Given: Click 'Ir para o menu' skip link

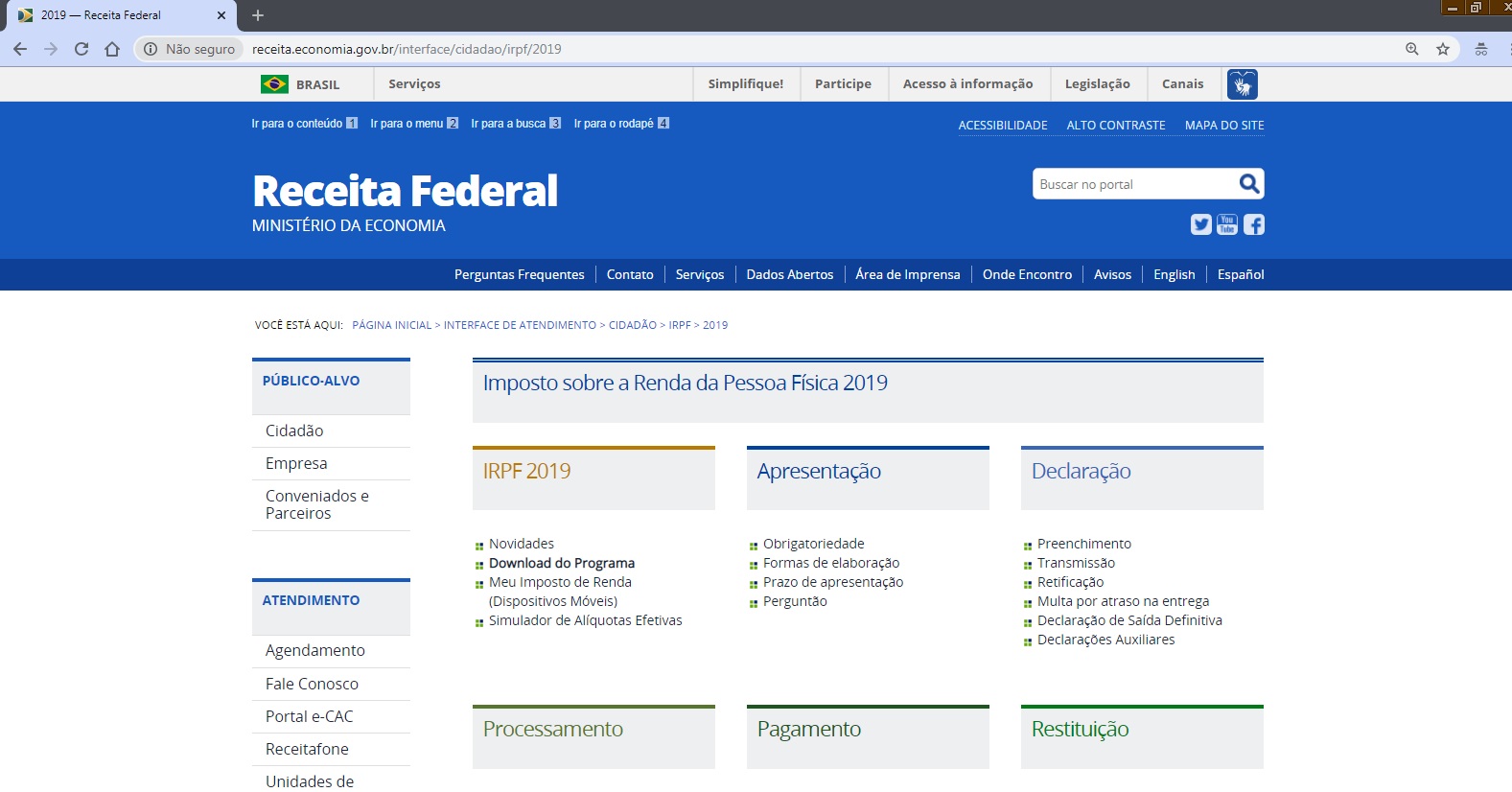Looking at the screenshot, I should tap(414, 124).
